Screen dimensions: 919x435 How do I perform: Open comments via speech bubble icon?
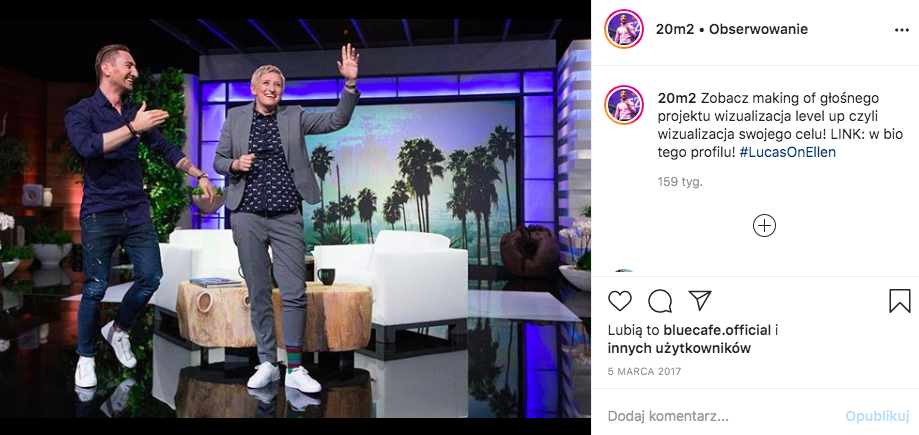(660, 301)
